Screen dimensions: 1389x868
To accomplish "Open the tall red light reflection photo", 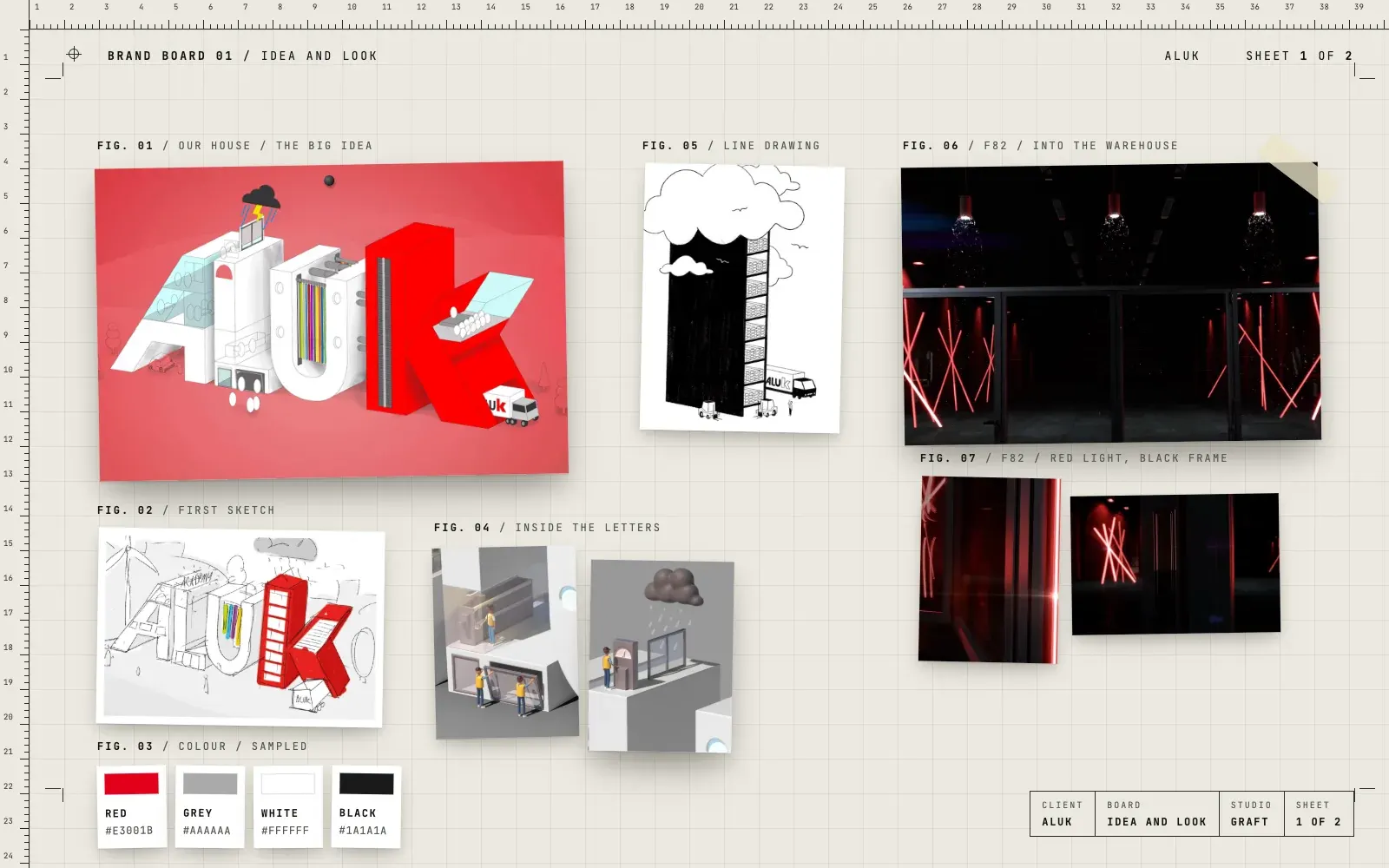I will pos(990,569).
